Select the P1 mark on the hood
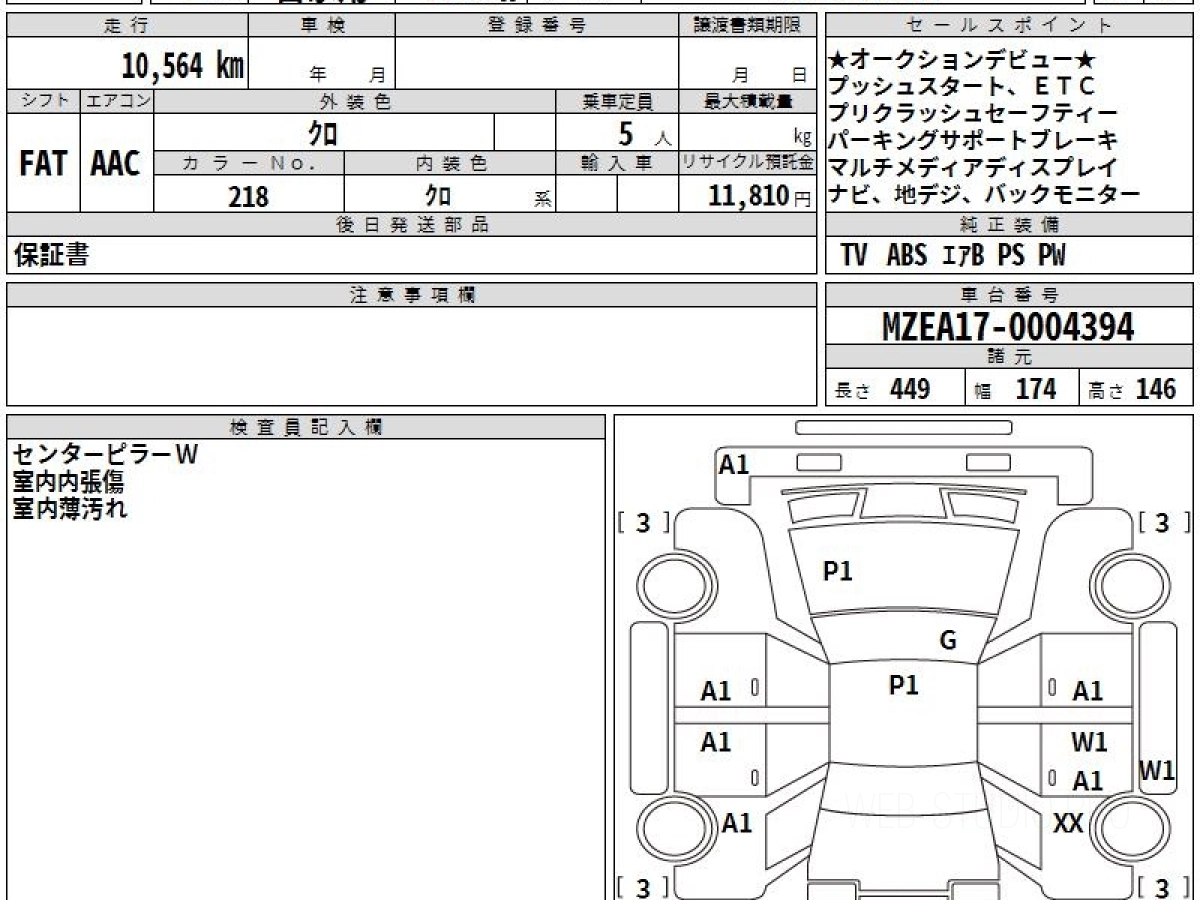Viewport: 1200px width, 900px height. tap(837, 571)
